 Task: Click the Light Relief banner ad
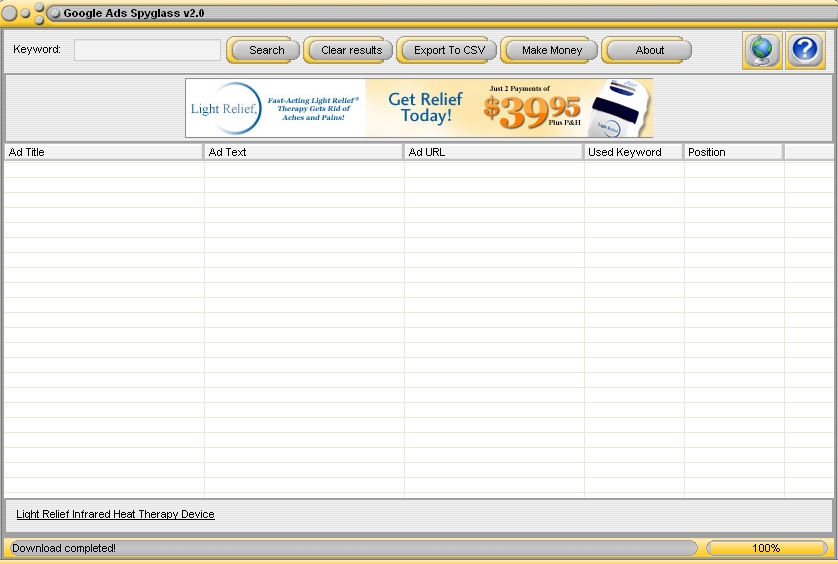coord(419,108)
